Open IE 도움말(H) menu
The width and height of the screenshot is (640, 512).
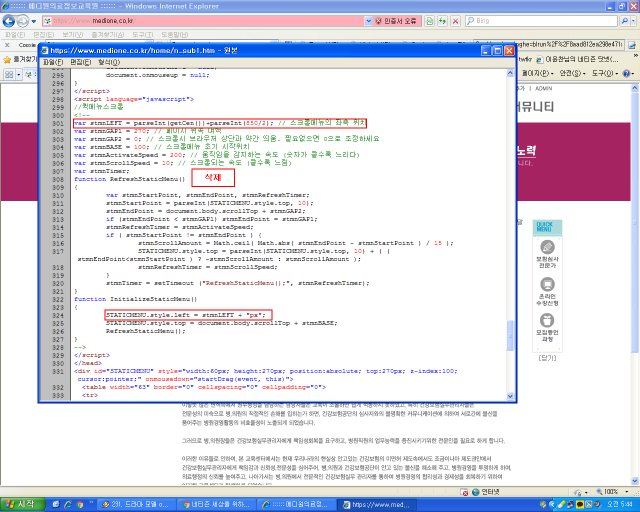click(175, 35)
